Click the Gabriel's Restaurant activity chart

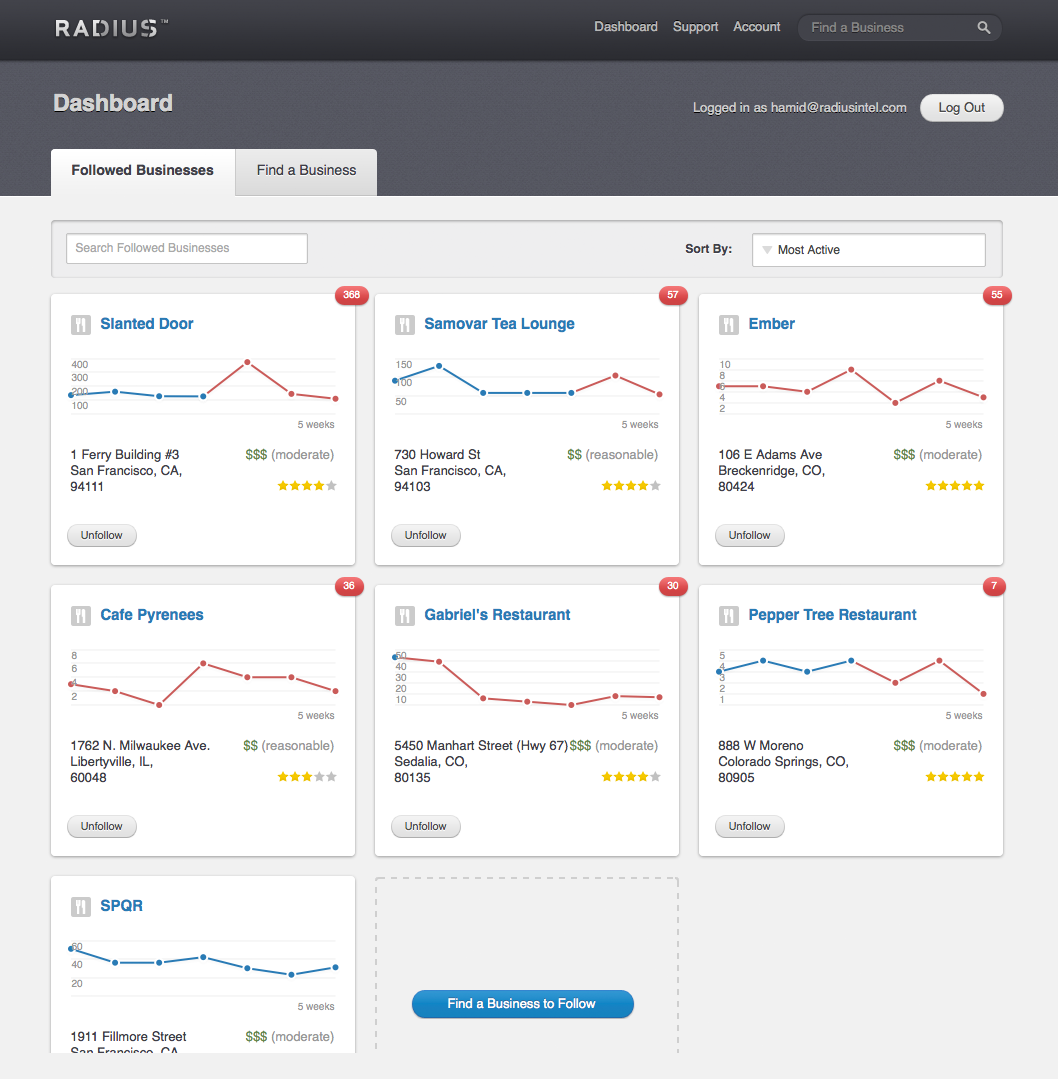point(527,678)
